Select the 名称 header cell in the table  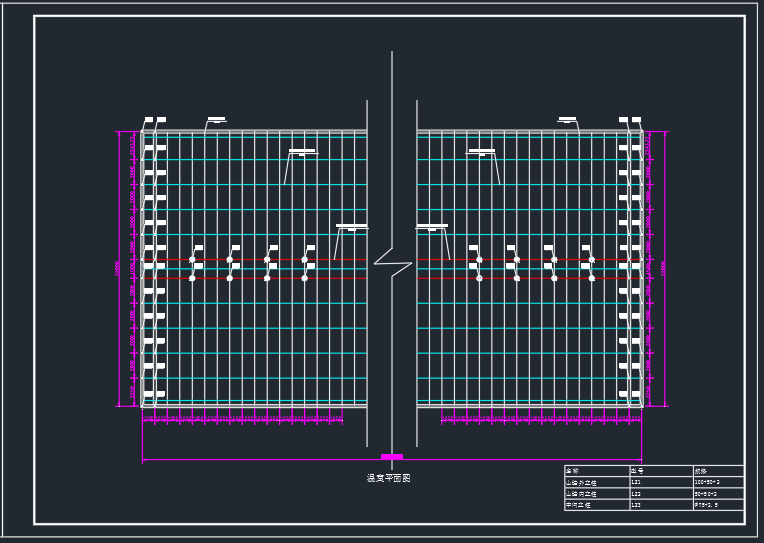[573, 470]
